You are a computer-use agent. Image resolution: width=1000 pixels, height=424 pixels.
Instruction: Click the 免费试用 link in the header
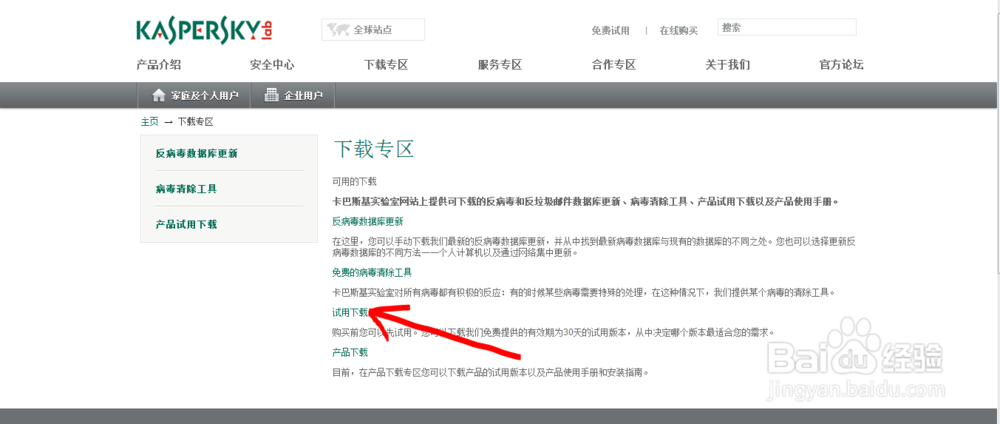click(x=610, y=31)
